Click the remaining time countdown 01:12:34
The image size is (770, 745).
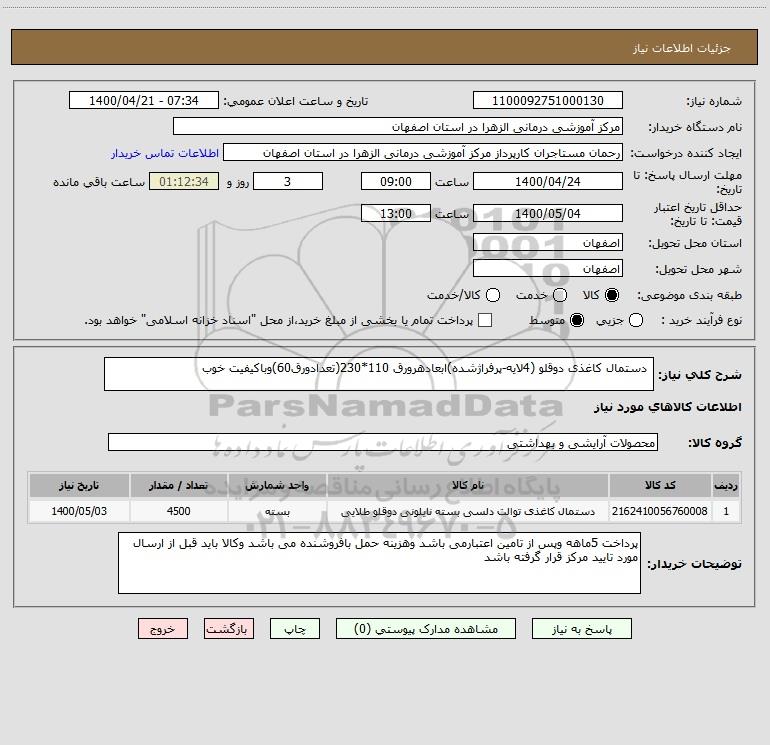(184, 181)
